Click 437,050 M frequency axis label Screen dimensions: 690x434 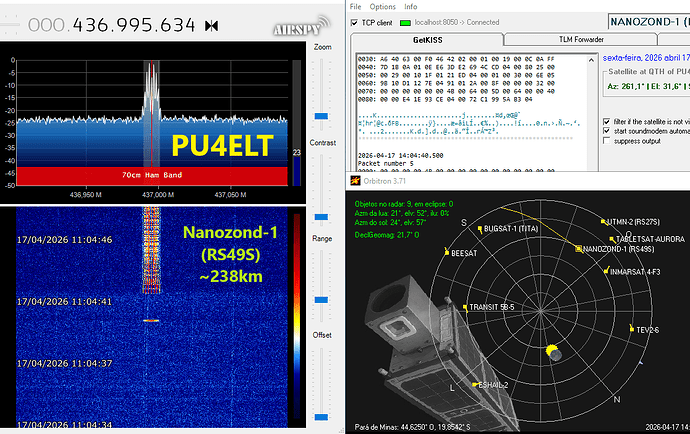230,195
